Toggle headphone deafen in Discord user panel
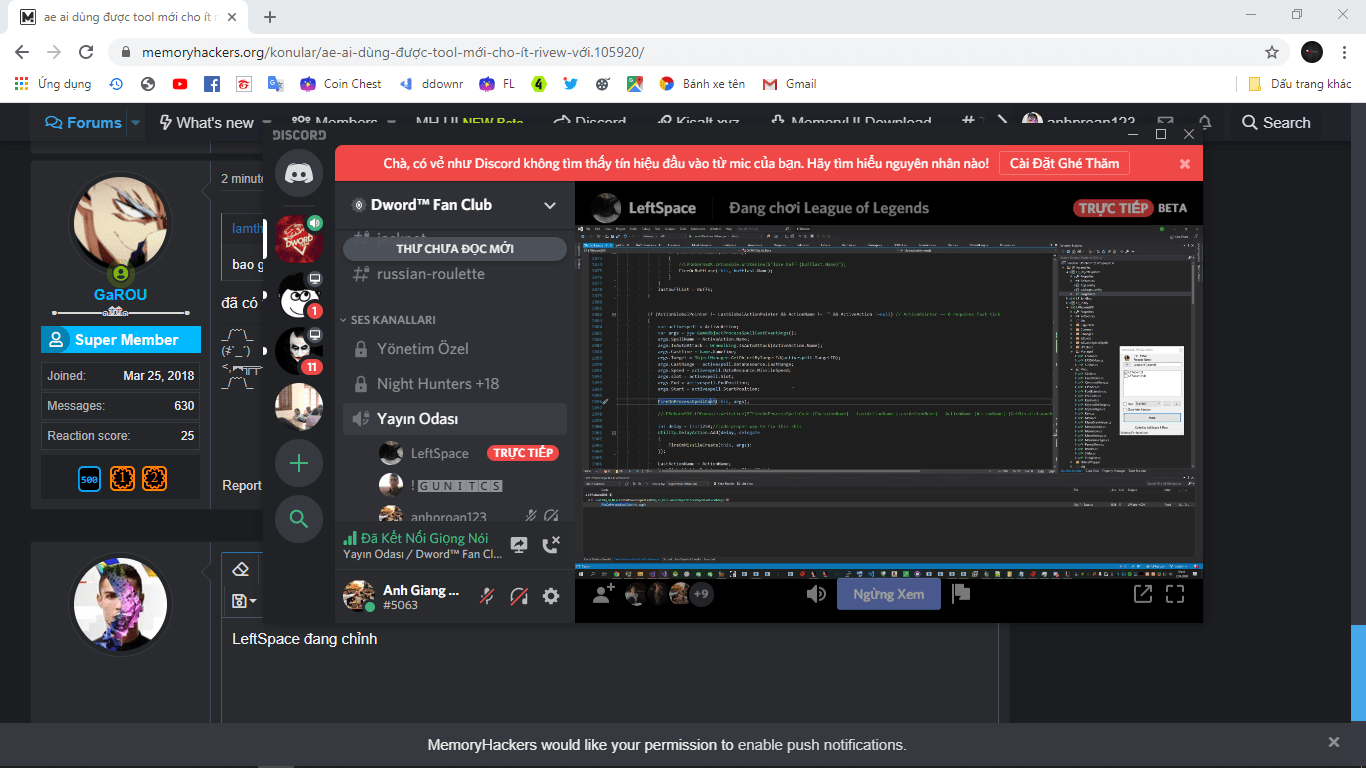The height and width of the screenshot is (768, 1366). [519, 596]
